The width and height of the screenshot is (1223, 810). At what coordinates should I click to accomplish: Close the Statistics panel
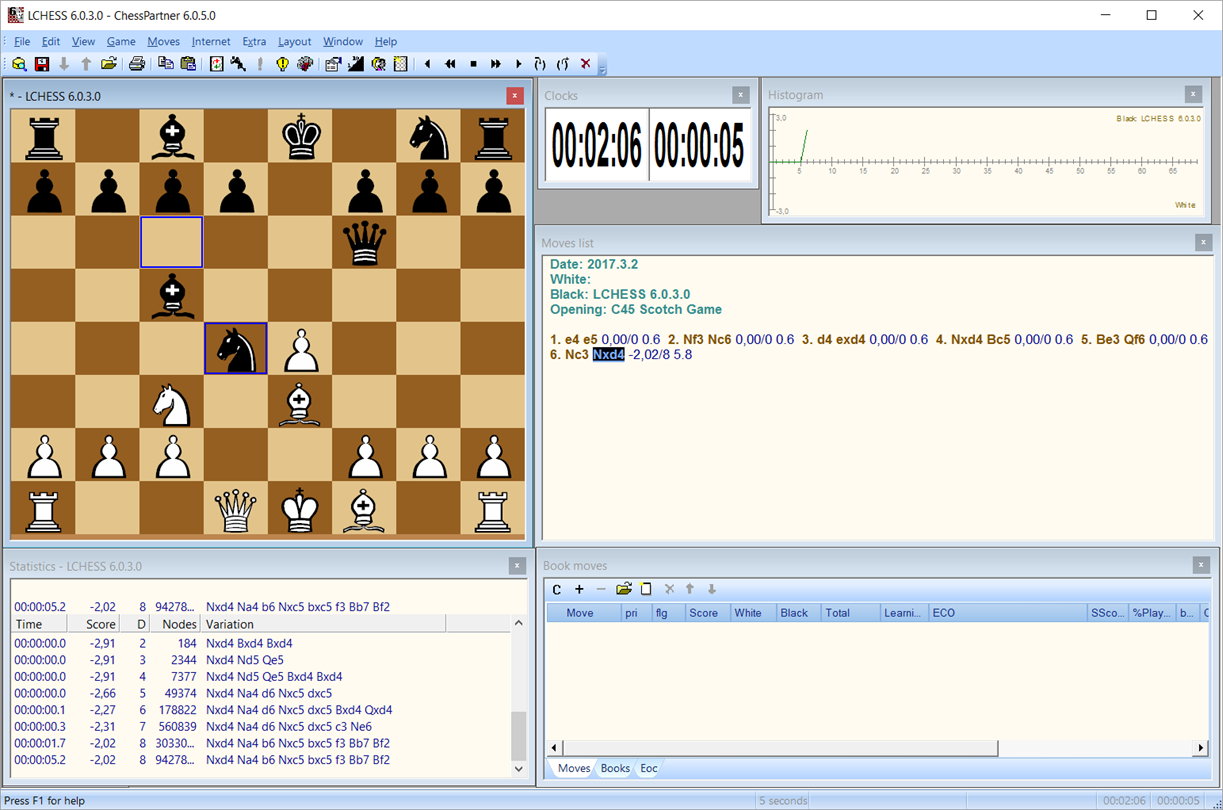[517, 566]
